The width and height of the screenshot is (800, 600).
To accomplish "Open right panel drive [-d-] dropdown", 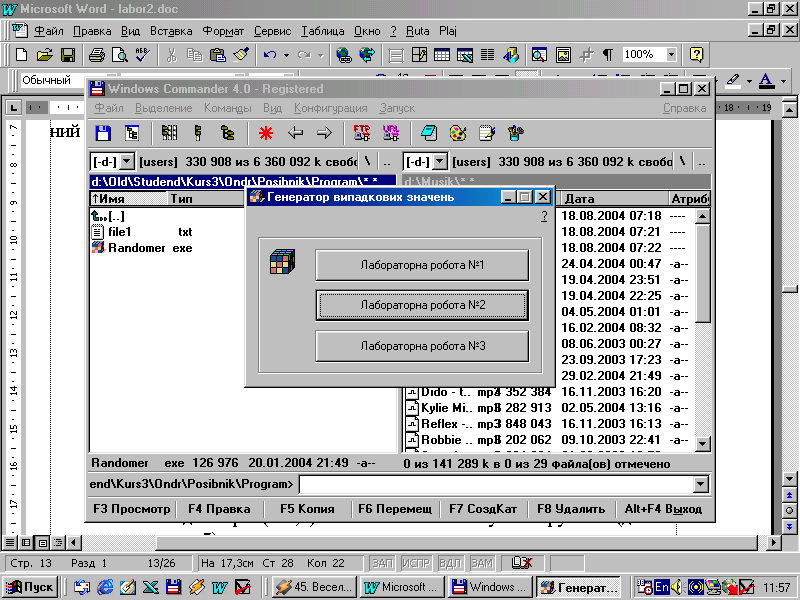I will [440, 162].
